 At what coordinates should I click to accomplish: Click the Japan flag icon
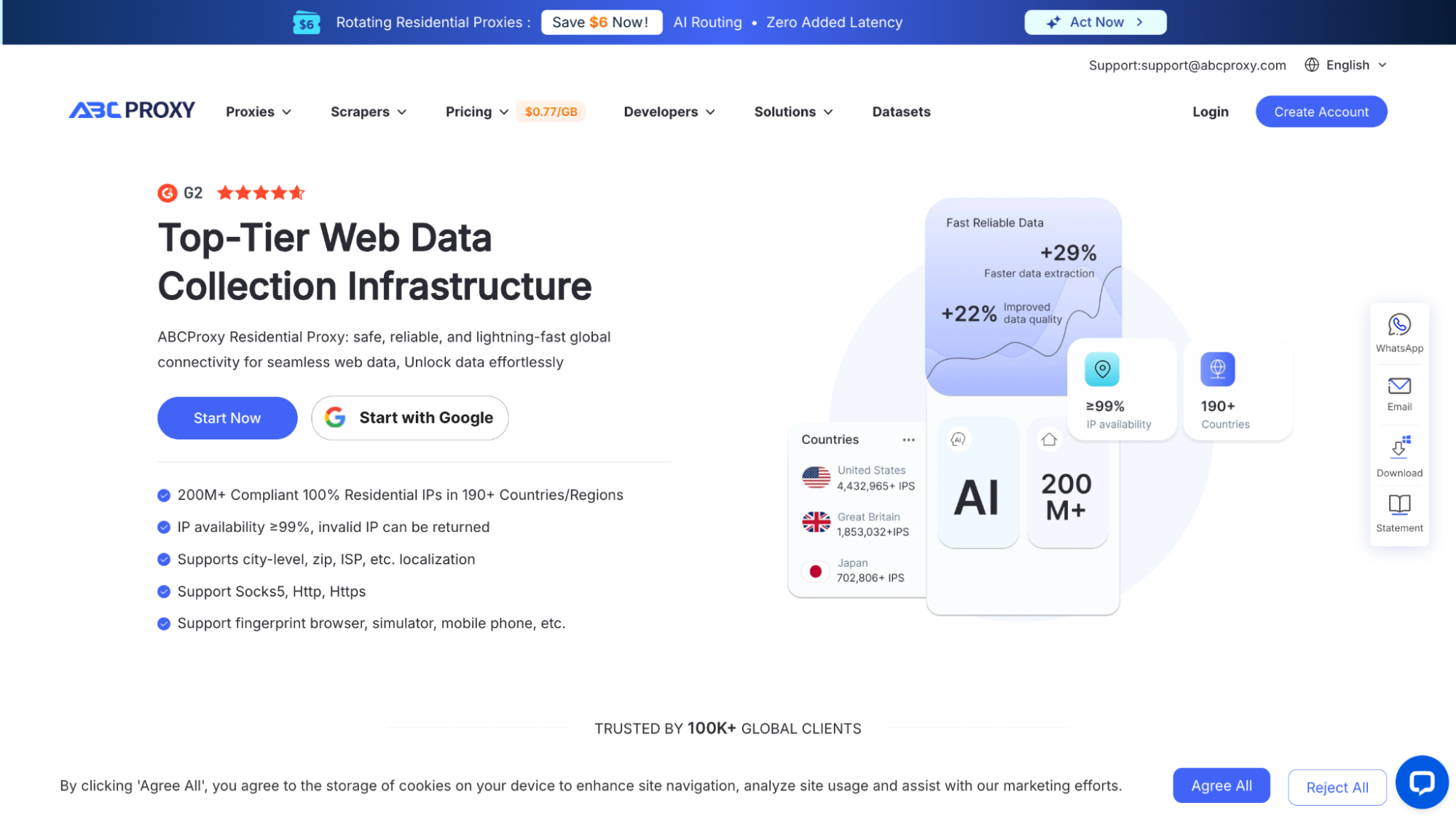coord(816,571)
